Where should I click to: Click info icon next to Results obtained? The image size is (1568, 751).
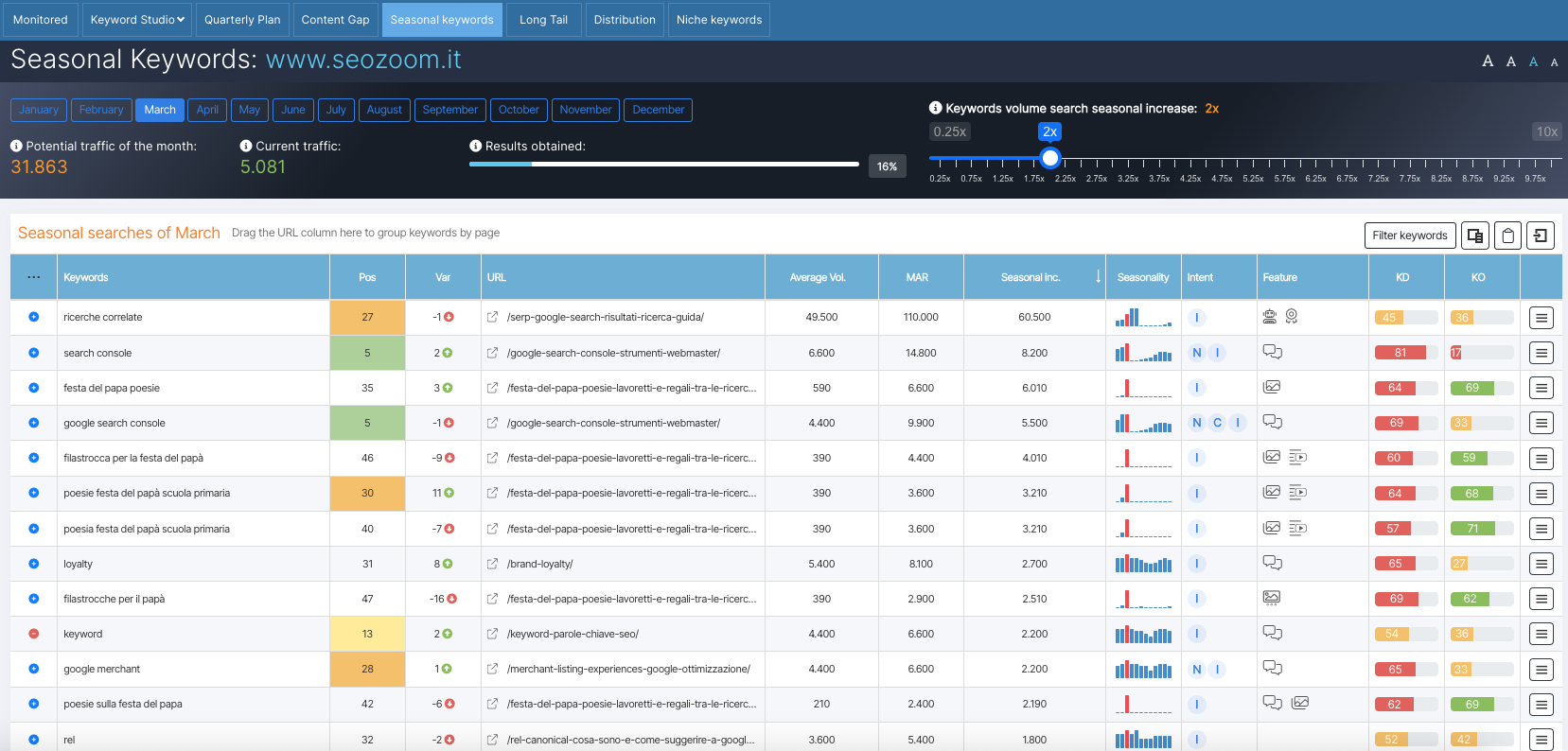(x=475, y=146)
